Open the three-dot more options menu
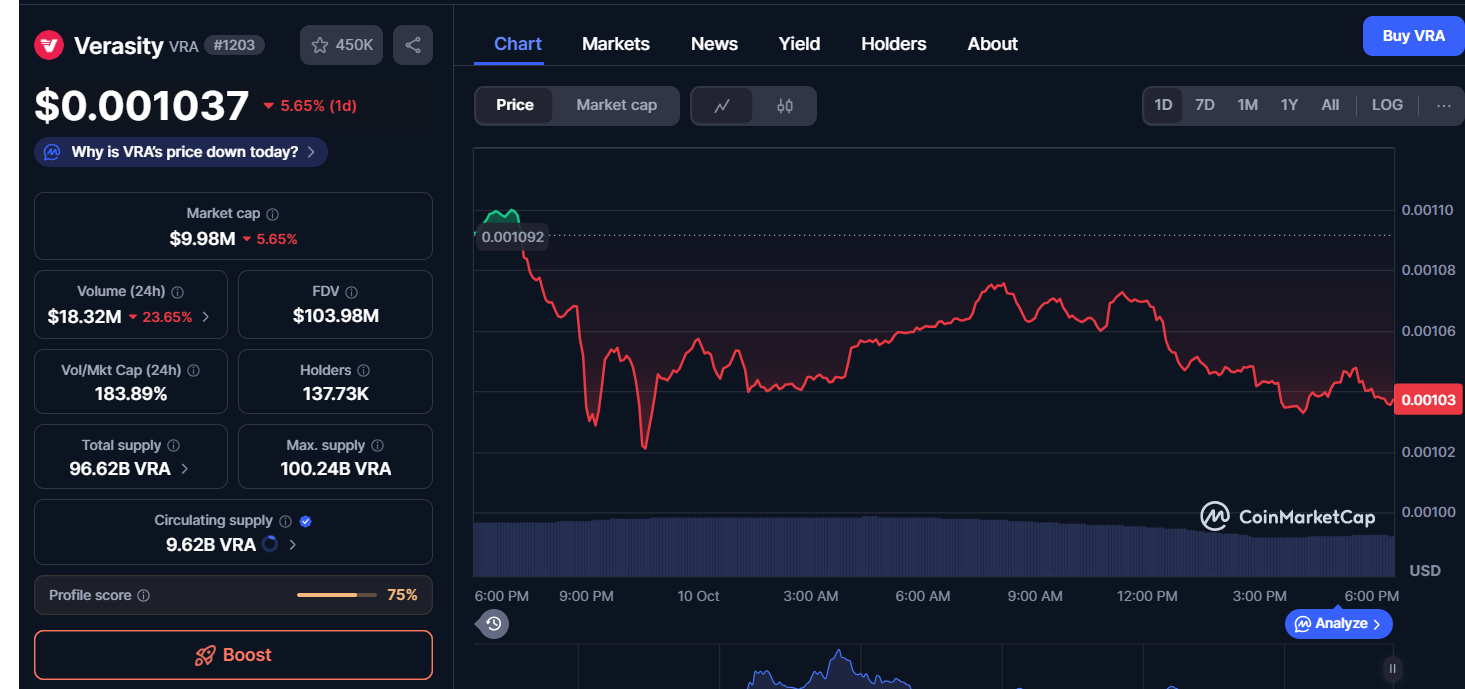Image resolution: width=1465 pixels, height=689 pixels. point(1443,105)
